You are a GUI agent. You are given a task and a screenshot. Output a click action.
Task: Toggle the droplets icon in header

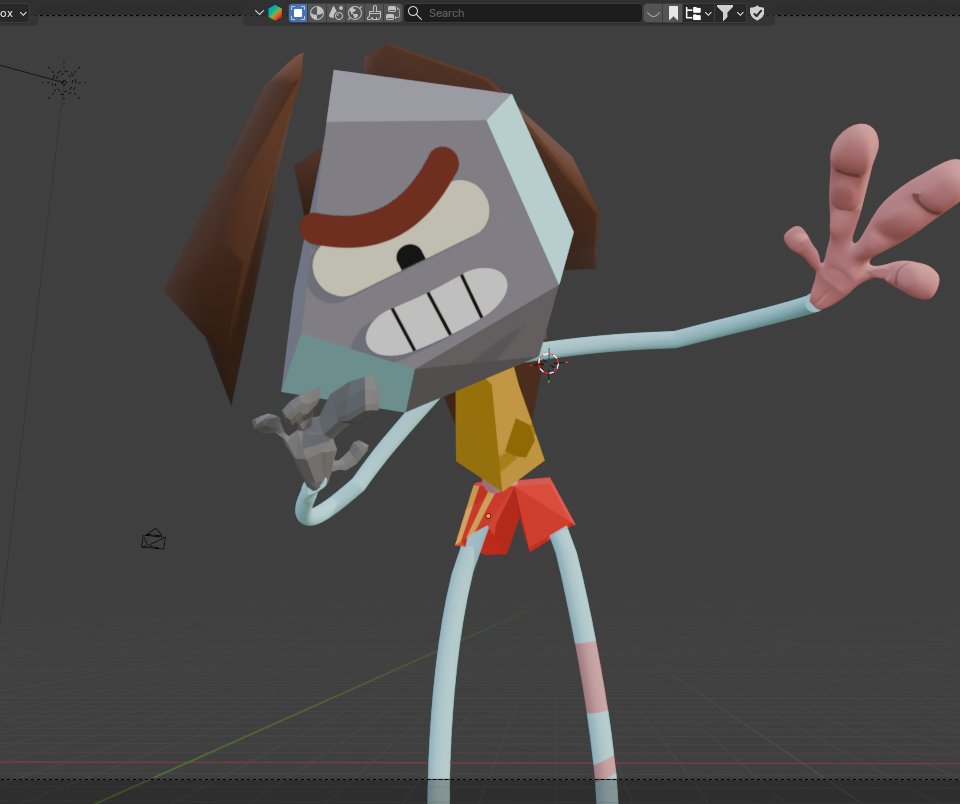click(336, 13)
